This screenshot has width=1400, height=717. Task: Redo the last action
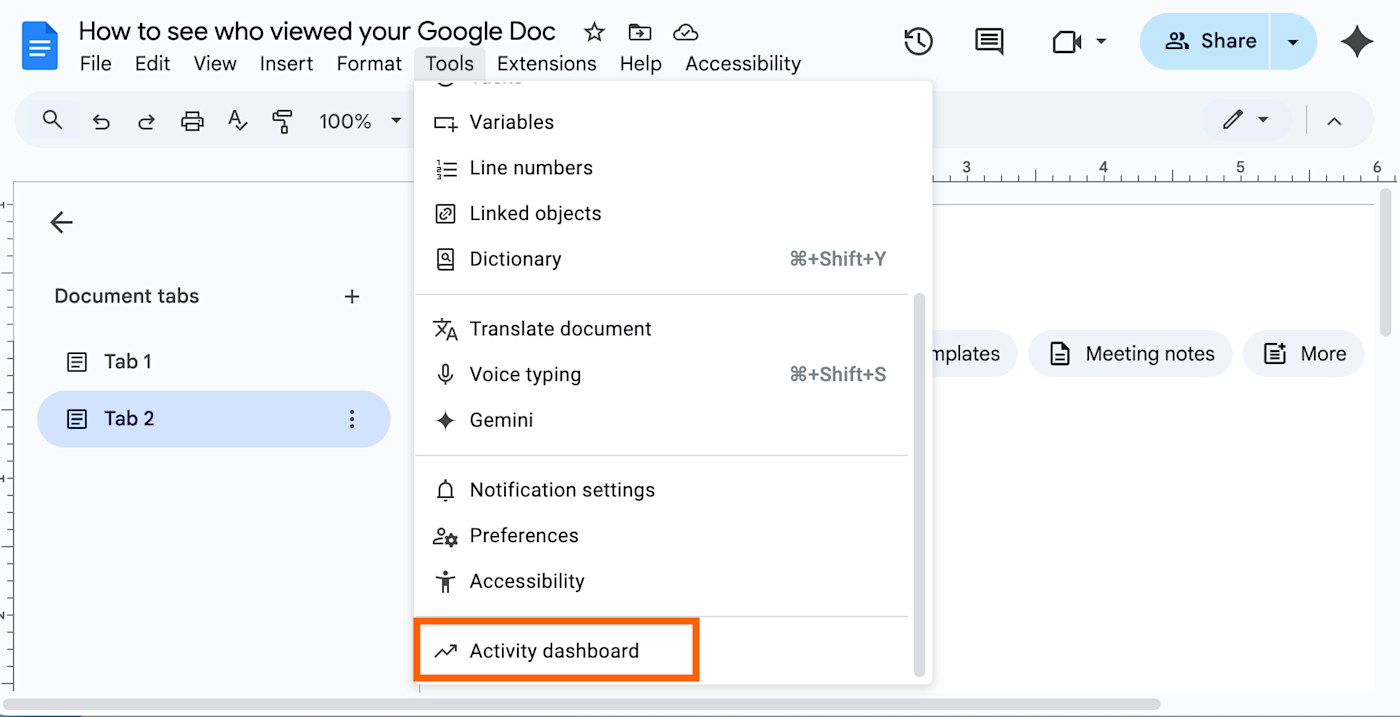146,122
